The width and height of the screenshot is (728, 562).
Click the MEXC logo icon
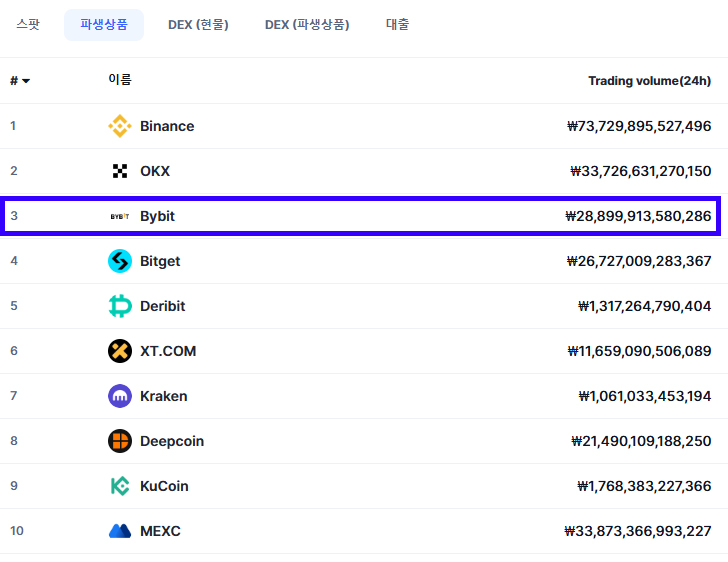tap(120, 531)
